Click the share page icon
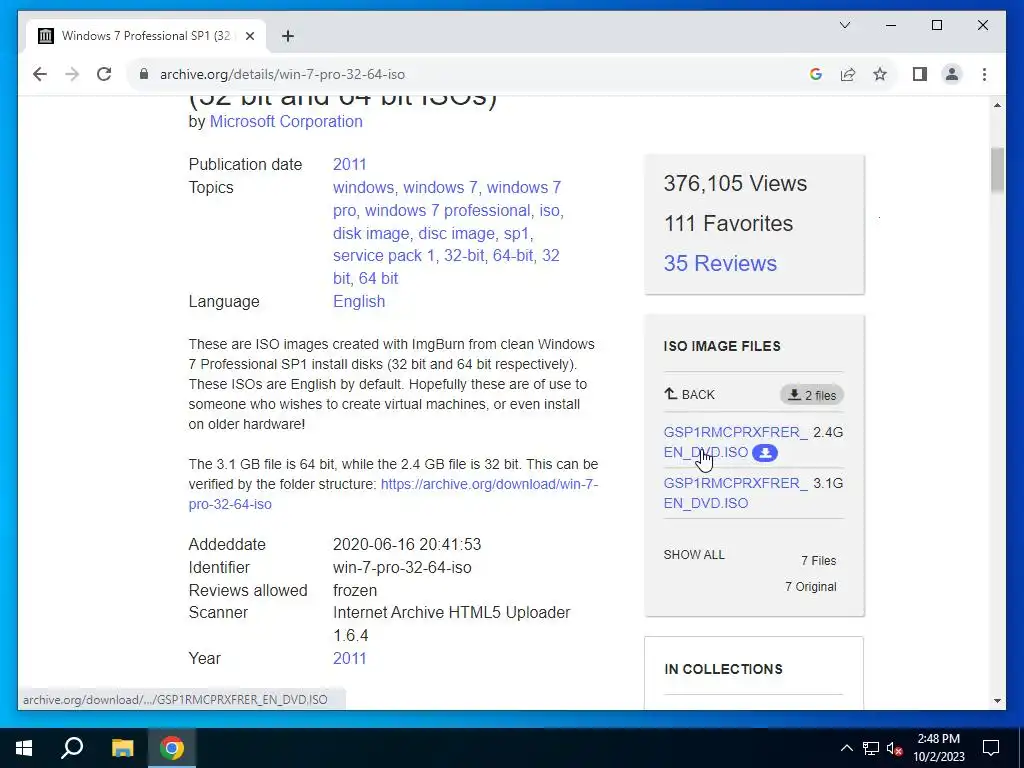 click(848, 74)
